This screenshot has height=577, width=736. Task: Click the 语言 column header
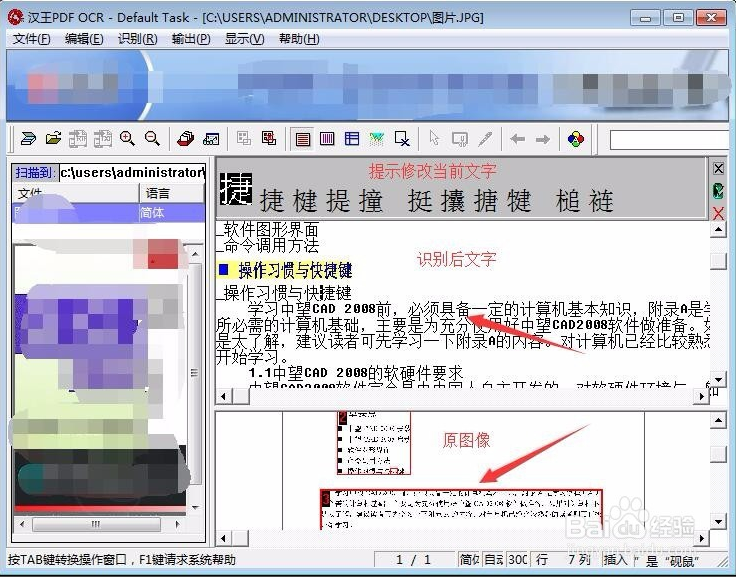tap(172, 193)
